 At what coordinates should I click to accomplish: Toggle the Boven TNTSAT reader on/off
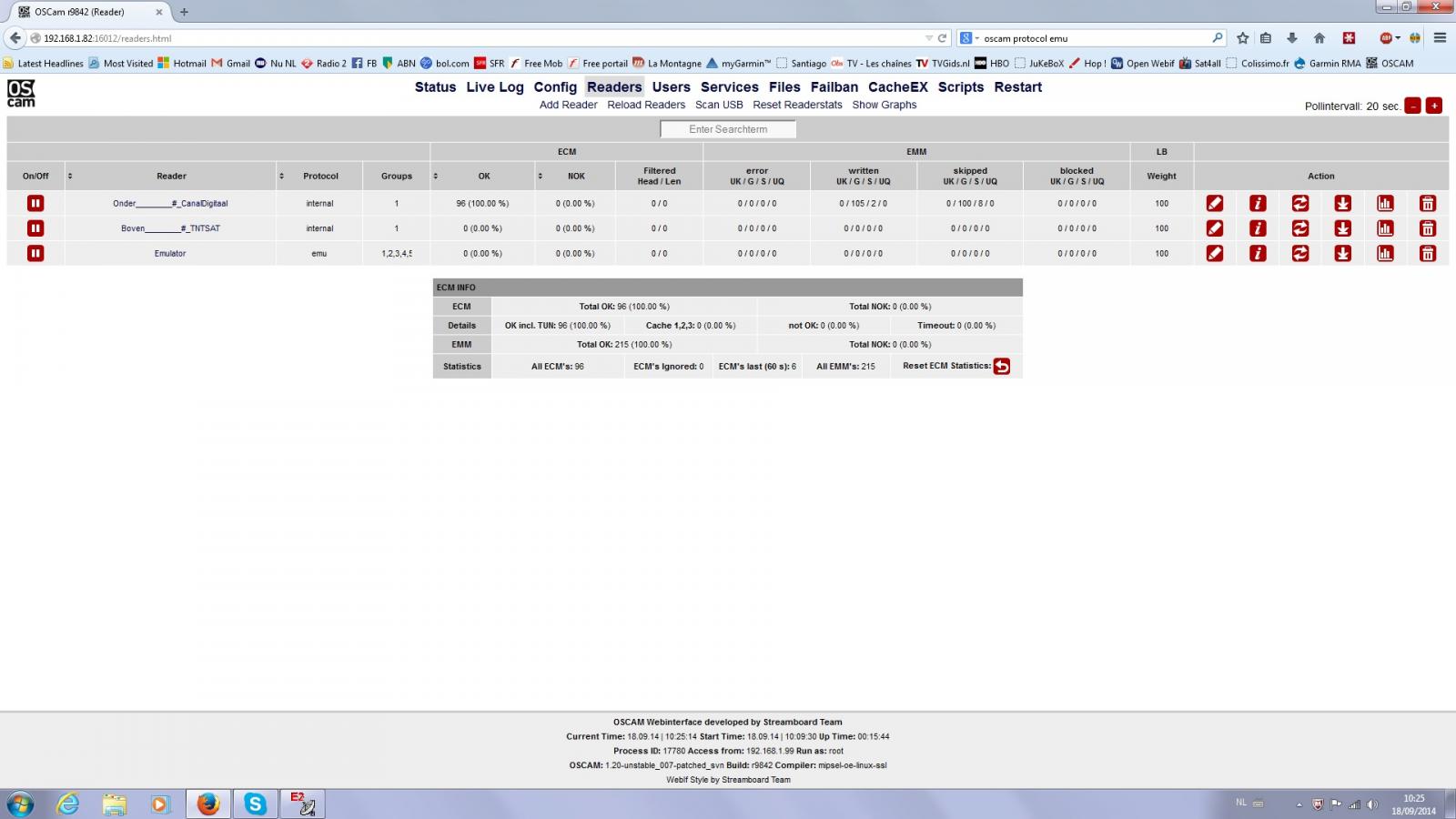tap(35, 228)
